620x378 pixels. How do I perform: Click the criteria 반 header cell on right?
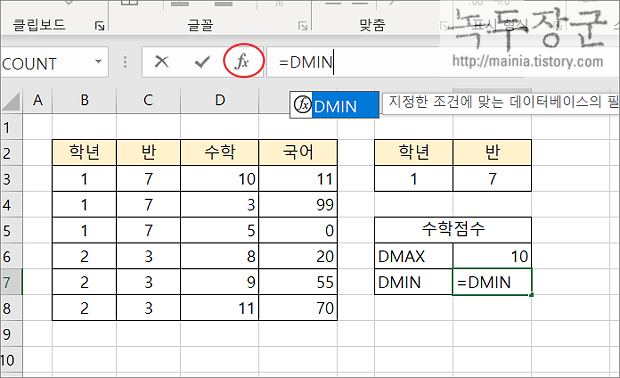[x=492, y=152]
